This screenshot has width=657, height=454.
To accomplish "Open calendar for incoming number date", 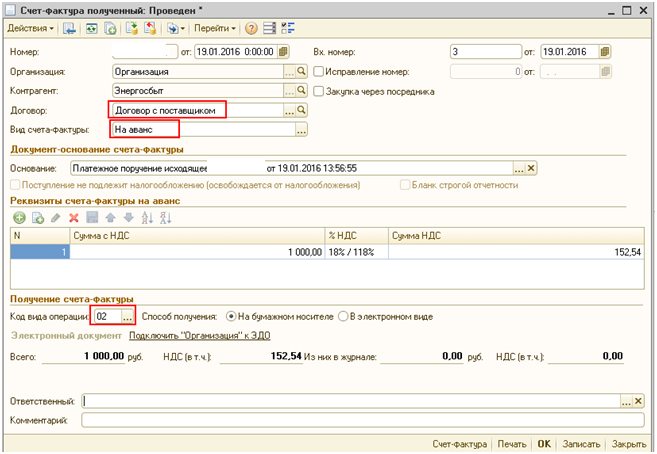I will click(605, 52).
